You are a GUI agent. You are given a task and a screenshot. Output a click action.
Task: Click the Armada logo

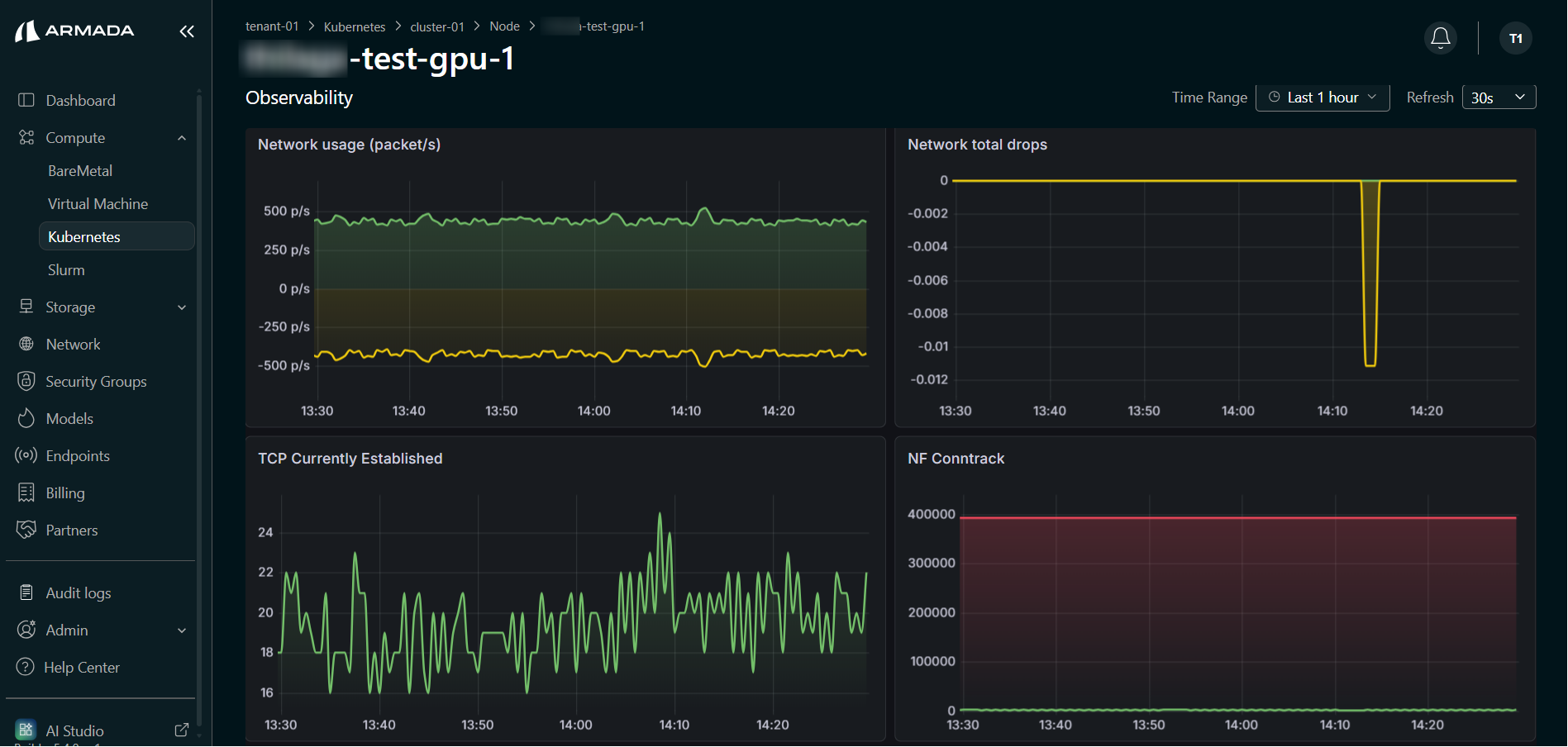tap(74, 31)
